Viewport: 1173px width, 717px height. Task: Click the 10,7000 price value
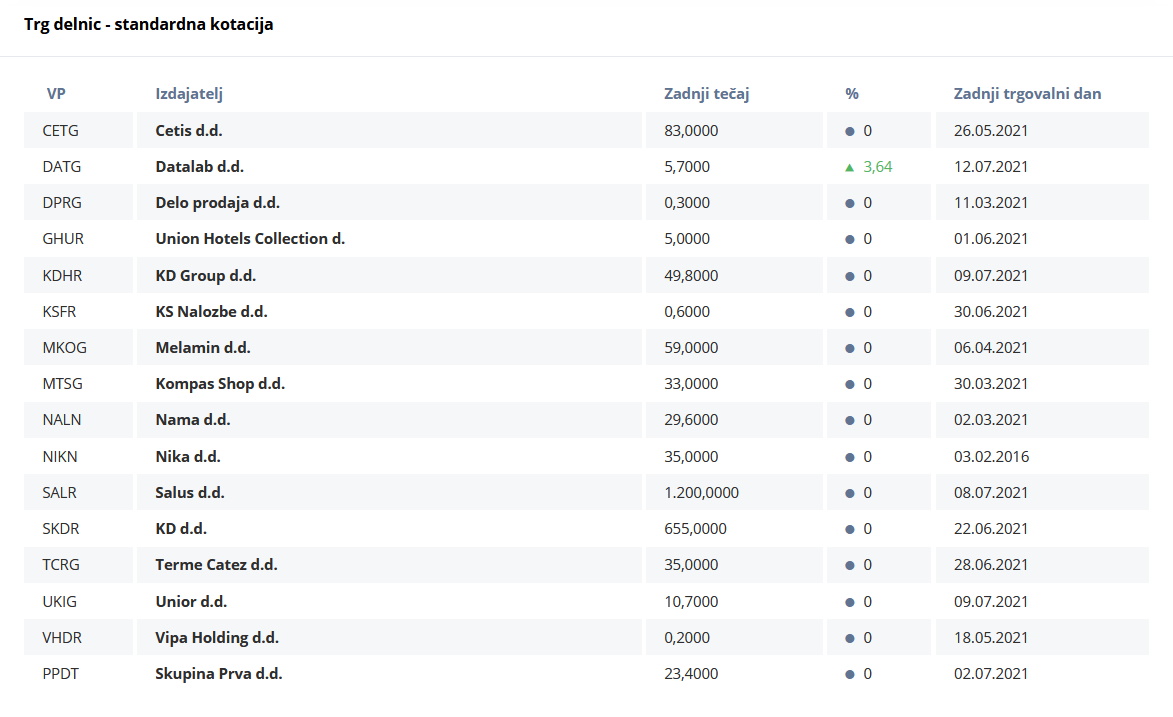tap(691, 601)
